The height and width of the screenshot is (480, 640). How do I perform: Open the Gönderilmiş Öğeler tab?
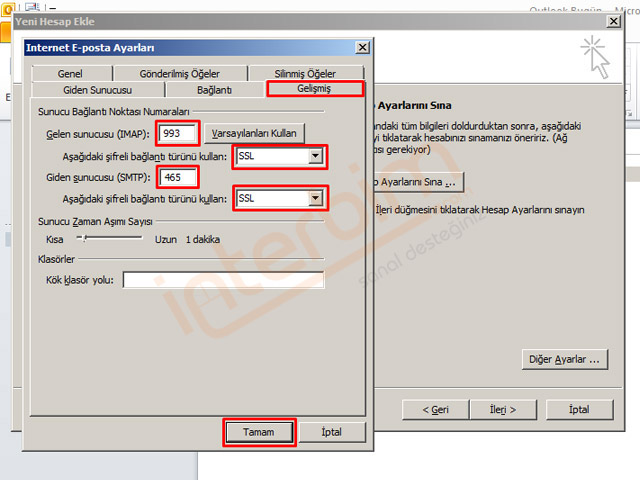tap(179, 74)
